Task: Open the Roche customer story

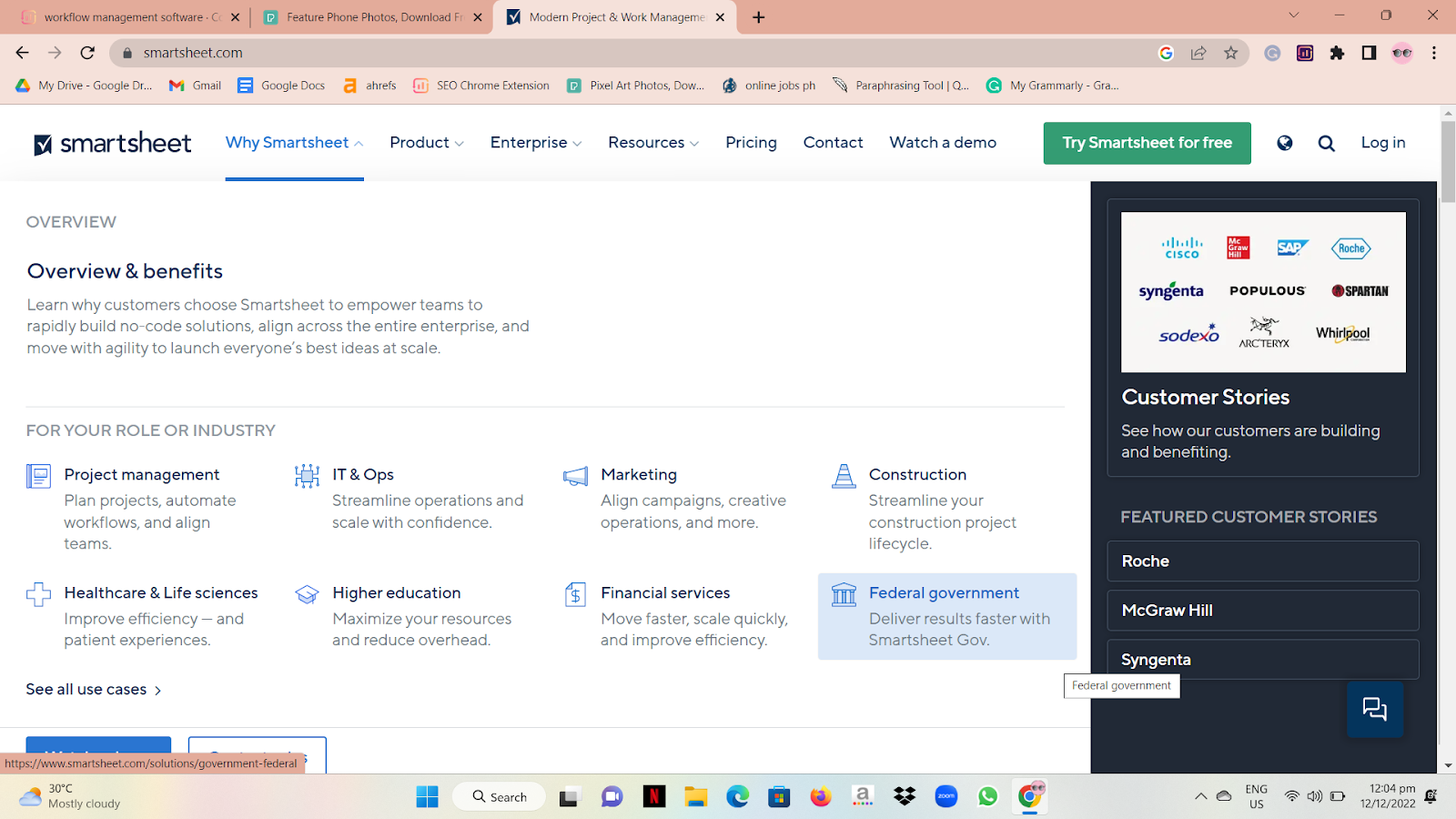Action: (x=1263, y=561)
